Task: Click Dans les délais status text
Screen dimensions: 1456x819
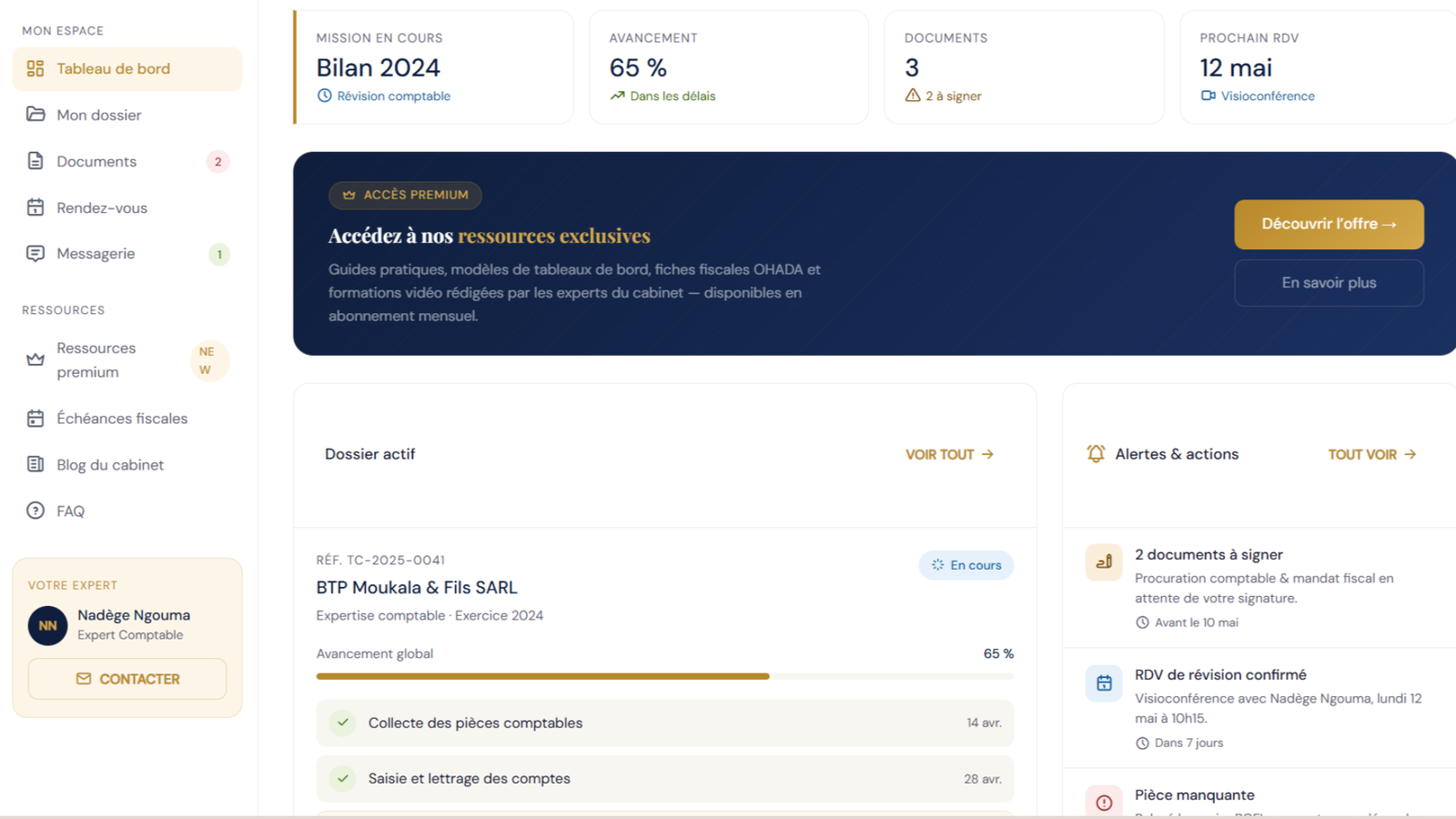Action: (672, 96)
